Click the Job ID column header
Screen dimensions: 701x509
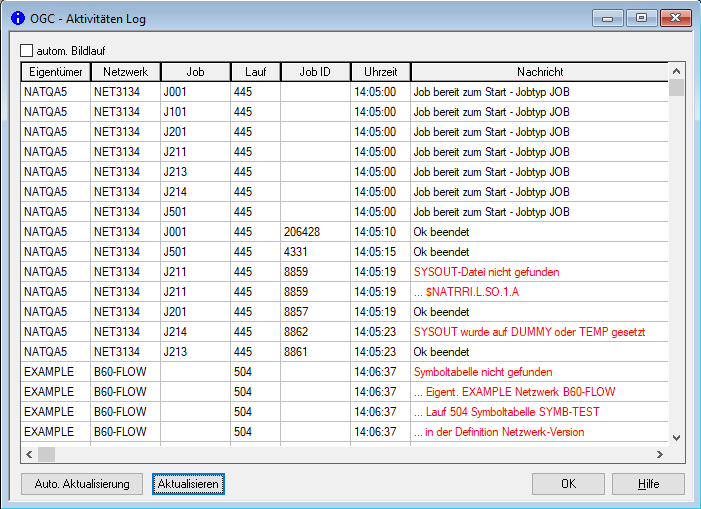pyautogui.click(x=315, y=72)
